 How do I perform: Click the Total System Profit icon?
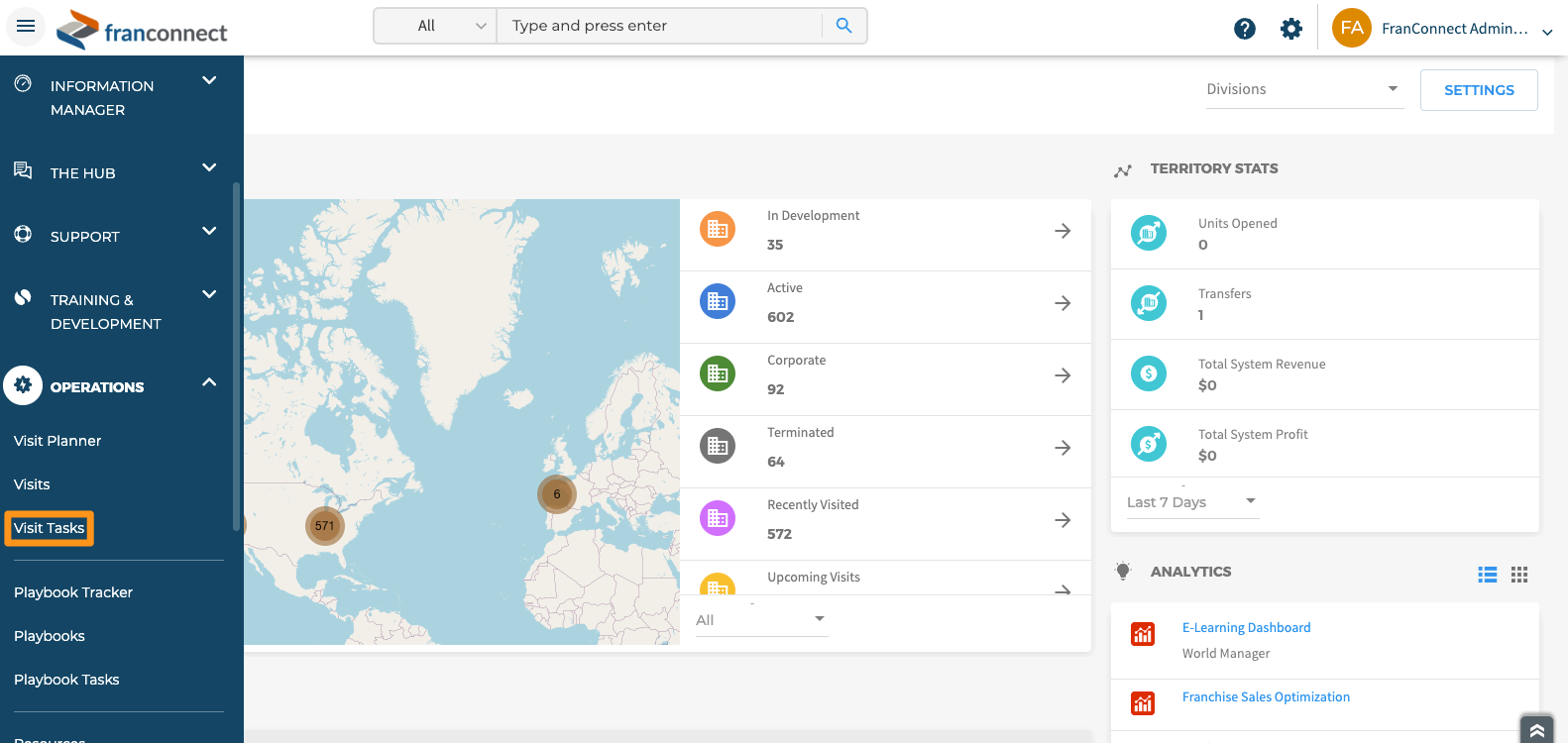pos(1149,444)
